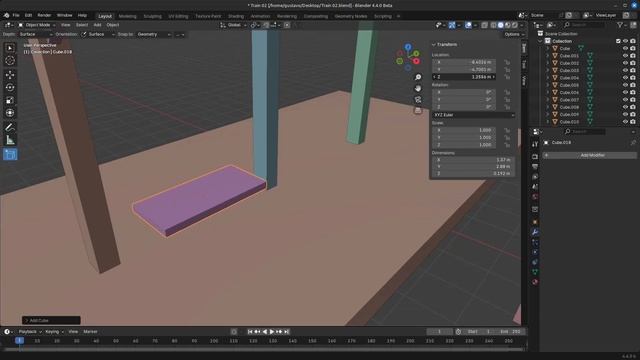Select the Select Box tool

pos(10,48)
